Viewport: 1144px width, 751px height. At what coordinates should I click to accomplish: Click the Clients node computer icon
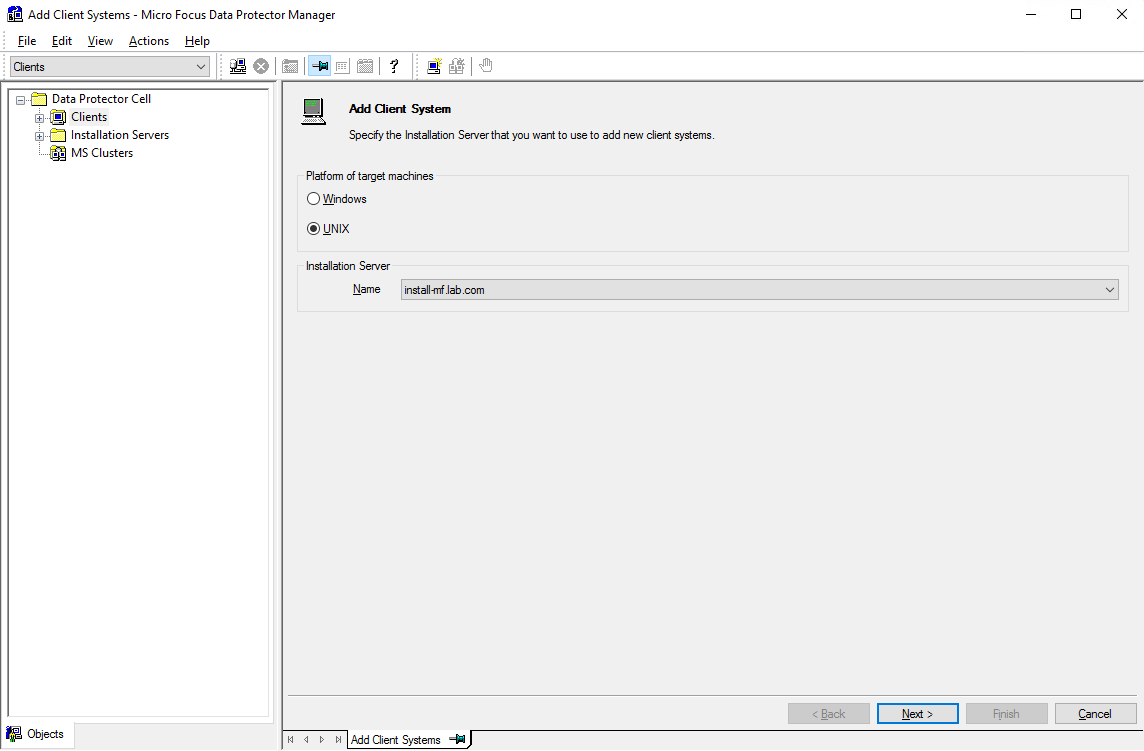58,117
